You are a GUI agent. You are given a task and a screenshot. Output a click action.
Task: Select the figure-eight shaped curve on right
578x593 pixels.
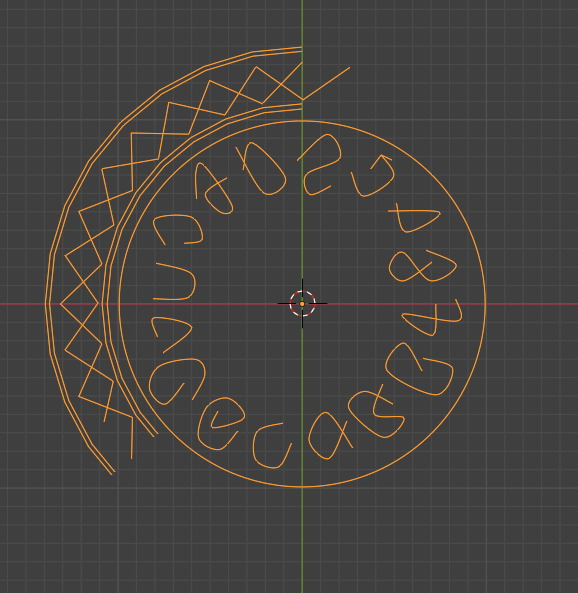(x=423, y=267)
